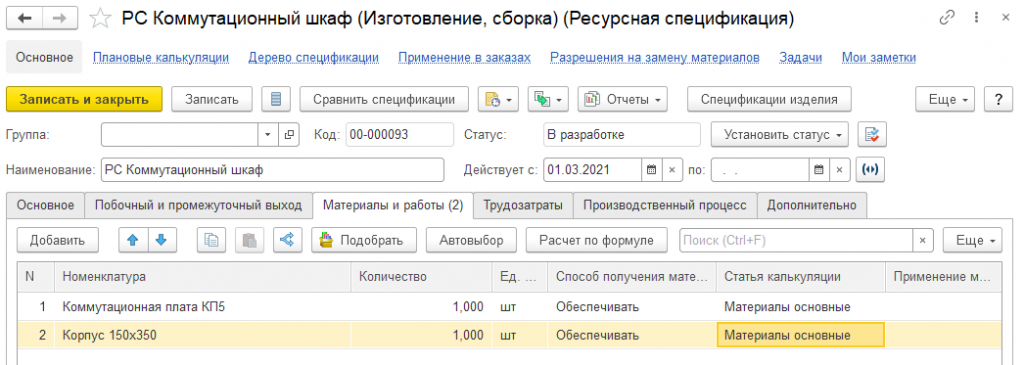Move row up with blue up arrow
Screen dimensions: 1024x365
point(133,240)
